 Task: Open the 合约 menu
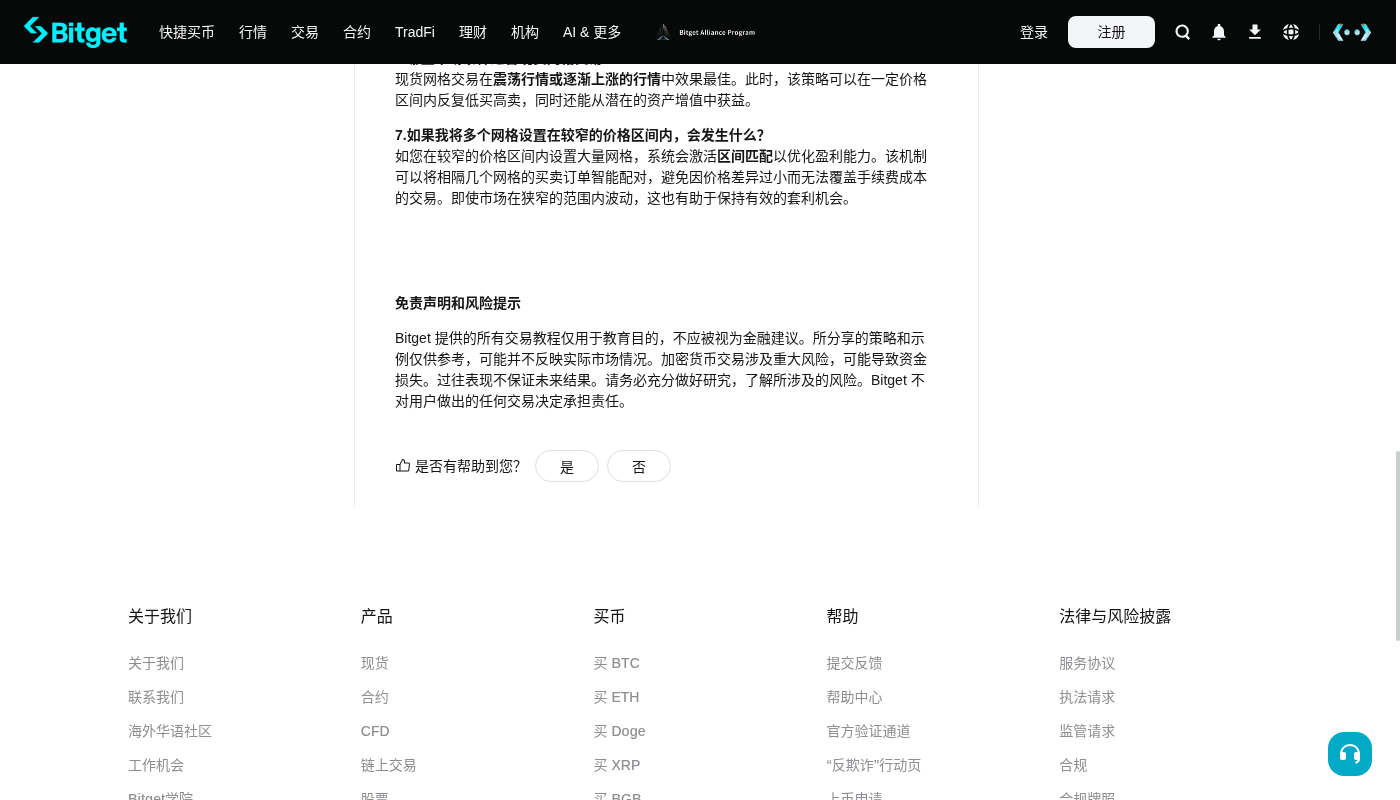(x=357, y=32)
